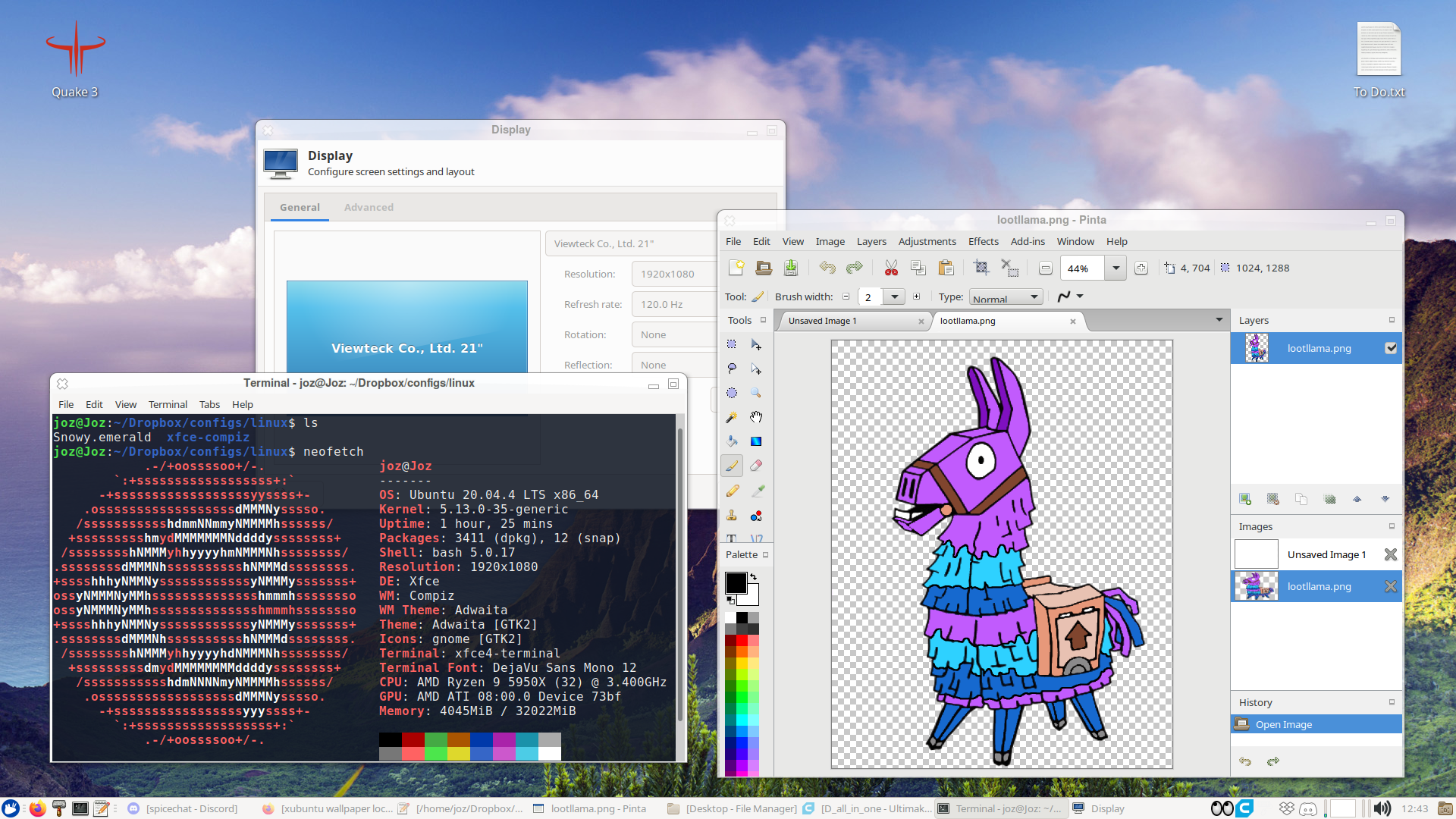This screenshot has width=1456, height=819.
Task: Select the Gradient tool
Action: coord(756,441)
